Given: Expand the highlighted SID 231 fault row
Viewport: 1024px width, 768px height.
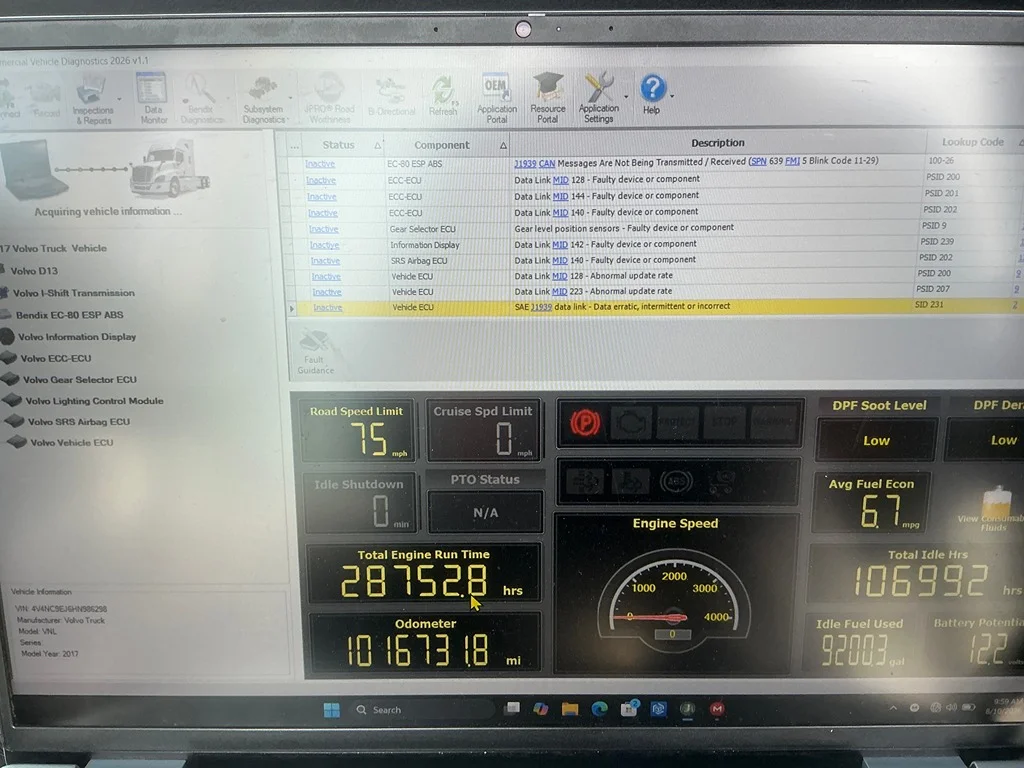Looking at the screenshot, I should [292, 308].
